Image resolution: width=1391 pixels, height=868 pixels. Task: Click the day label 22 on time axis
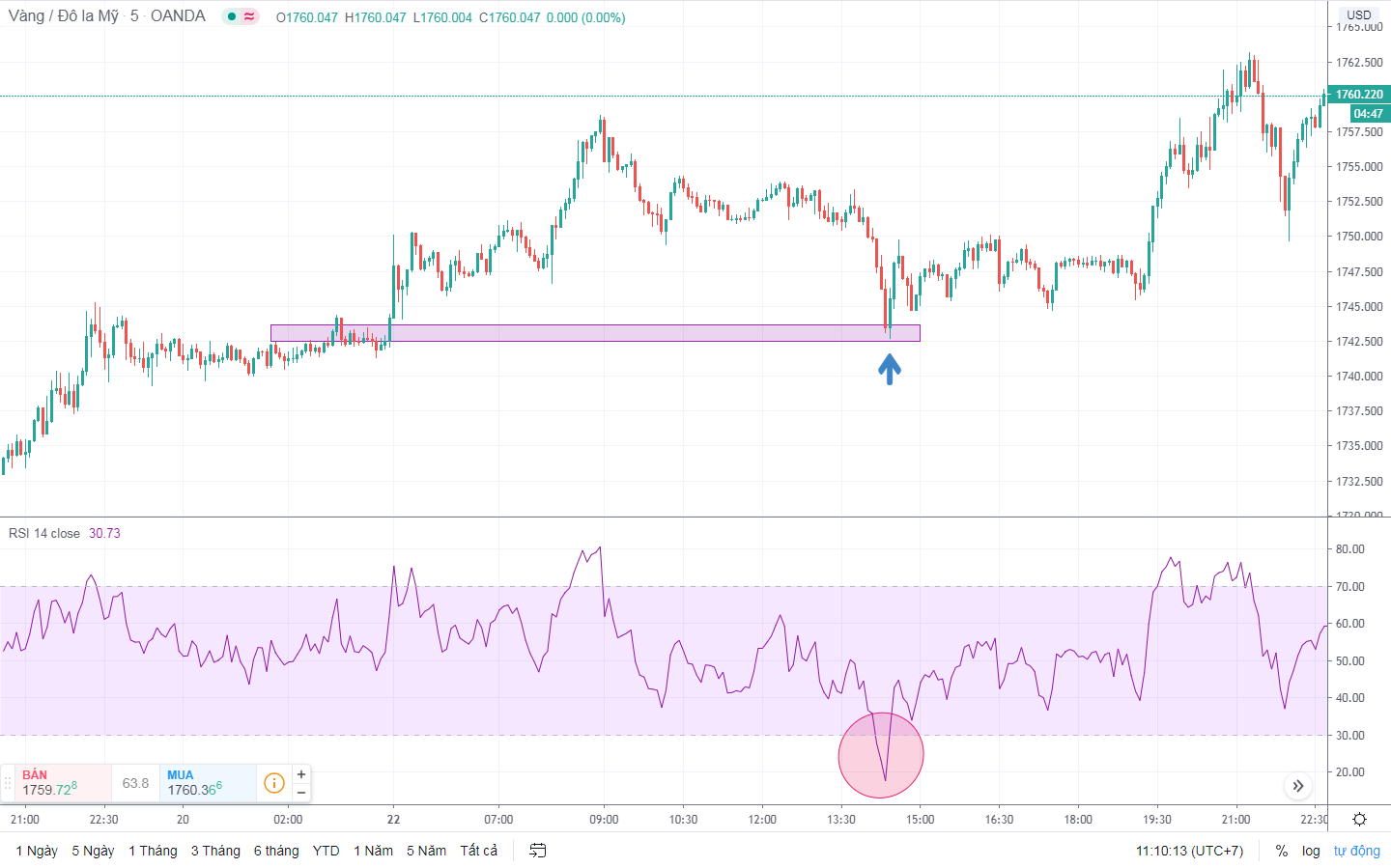click(393, 820)
